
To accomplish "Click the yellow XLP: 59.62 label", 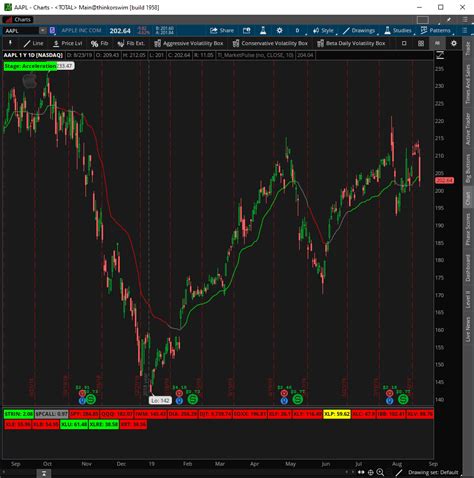I will [337, 414].
